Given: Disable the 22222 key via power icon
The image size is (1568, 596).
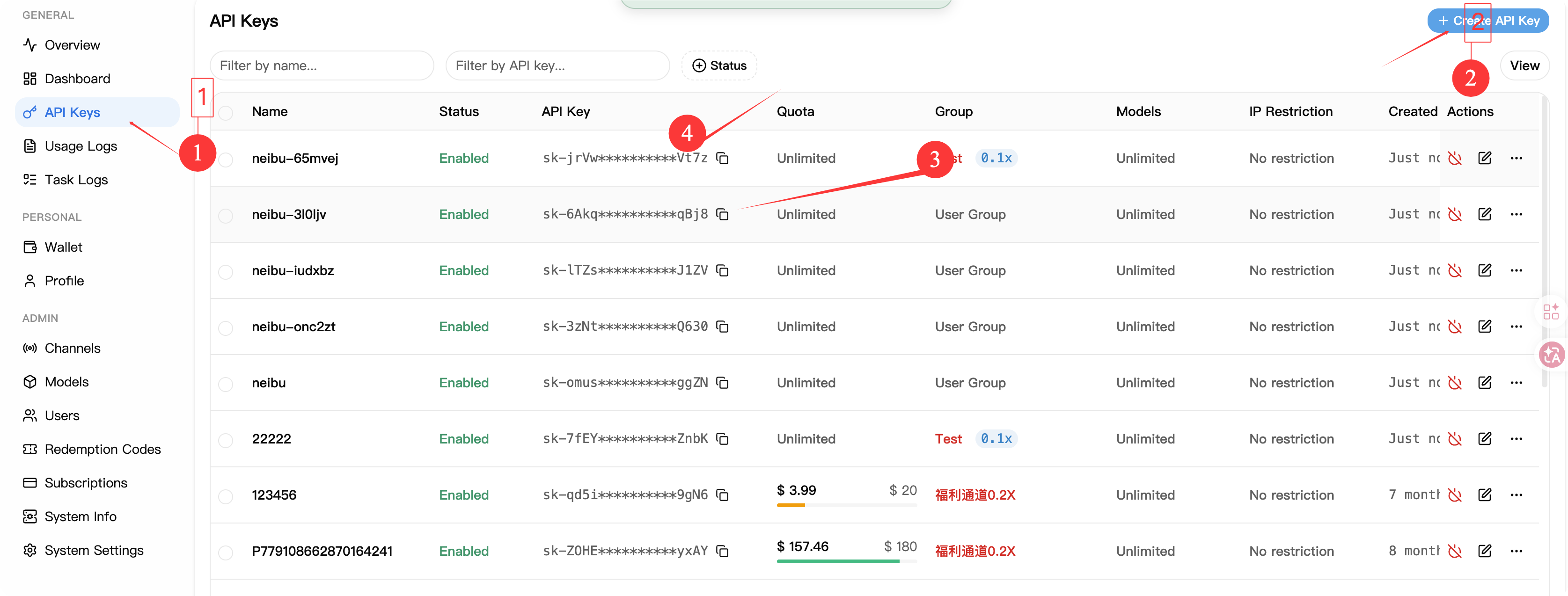Looking at the screenshot, I should point(1455,438).
